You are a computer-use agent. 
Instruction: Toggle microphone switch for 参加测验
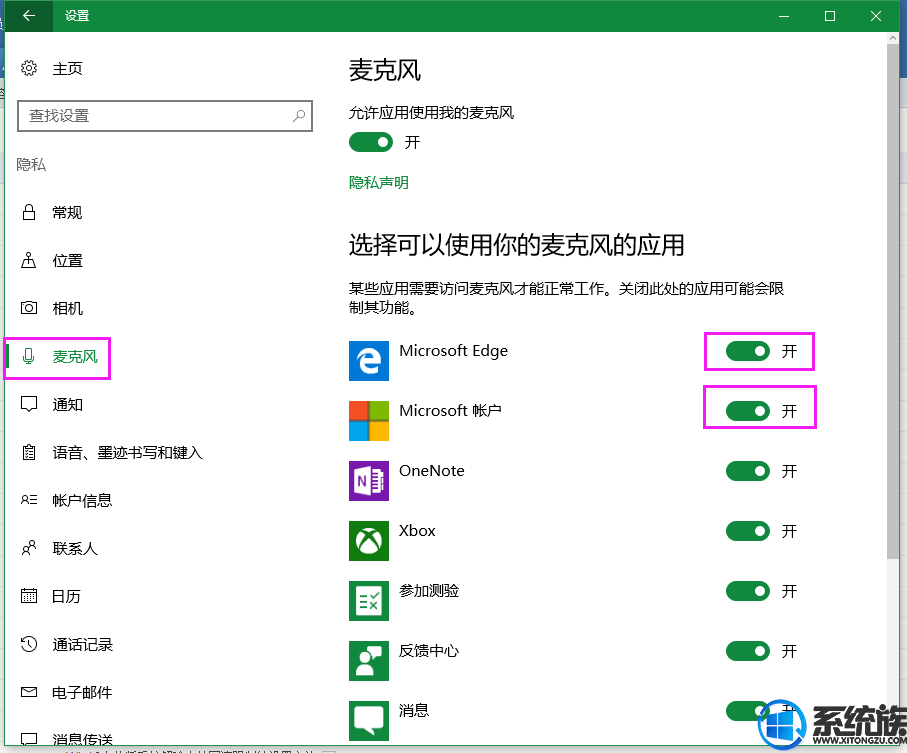(748, 591)
